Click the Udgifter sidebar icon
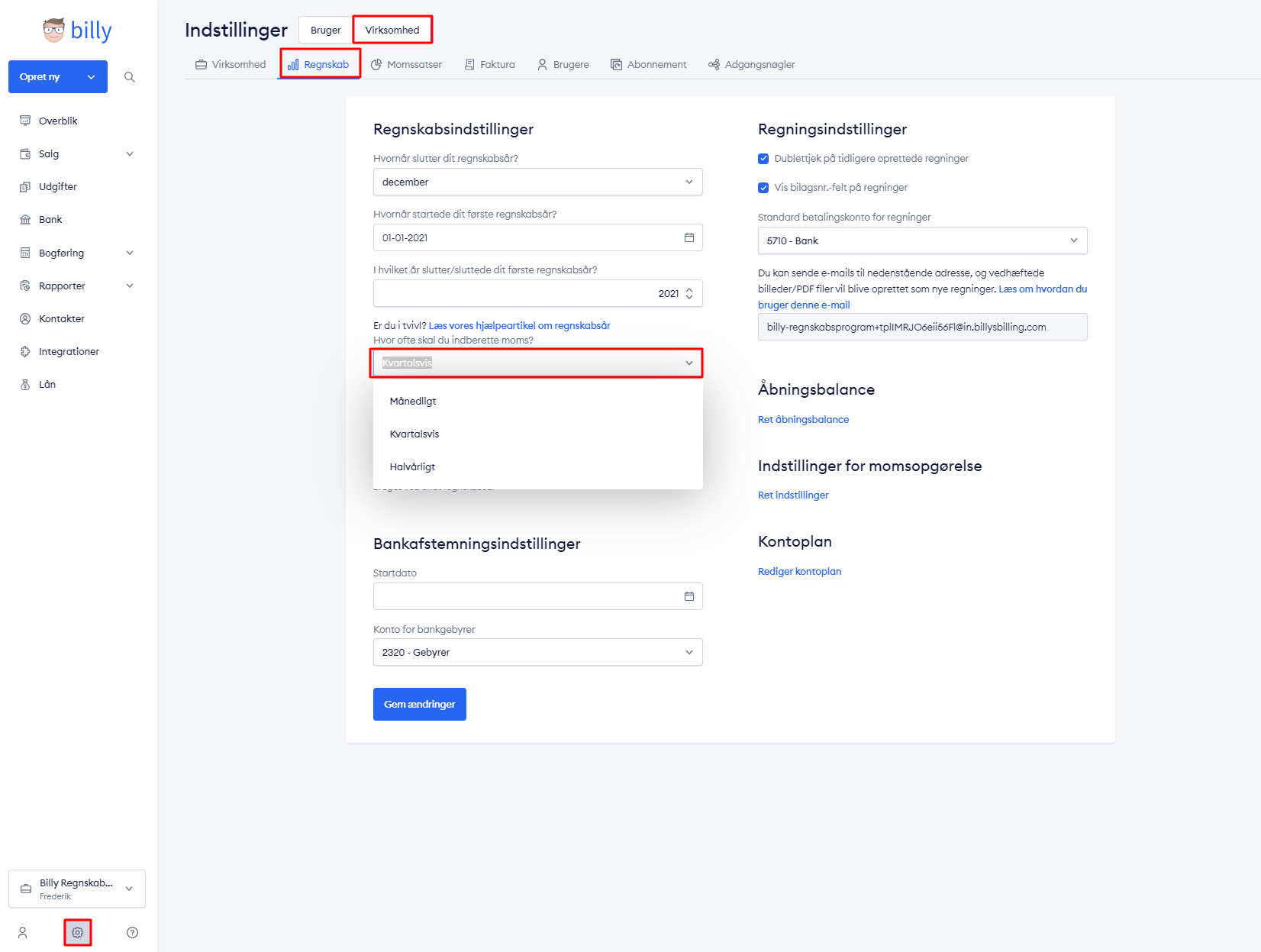1261x952 pixels. pos(25,187)
